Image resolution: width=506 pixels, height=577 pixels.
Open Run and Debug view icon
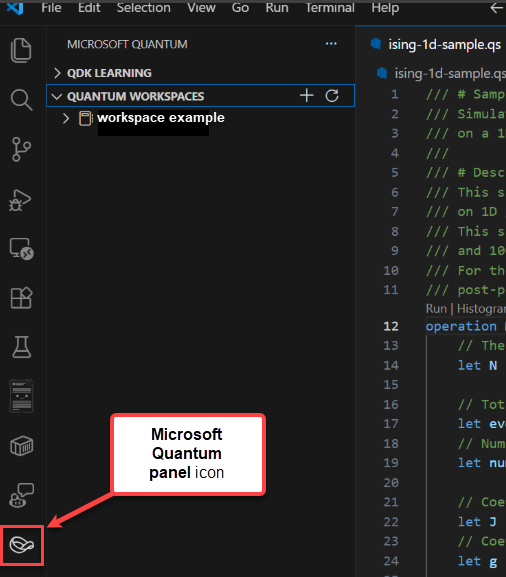[x=21, y=200]
